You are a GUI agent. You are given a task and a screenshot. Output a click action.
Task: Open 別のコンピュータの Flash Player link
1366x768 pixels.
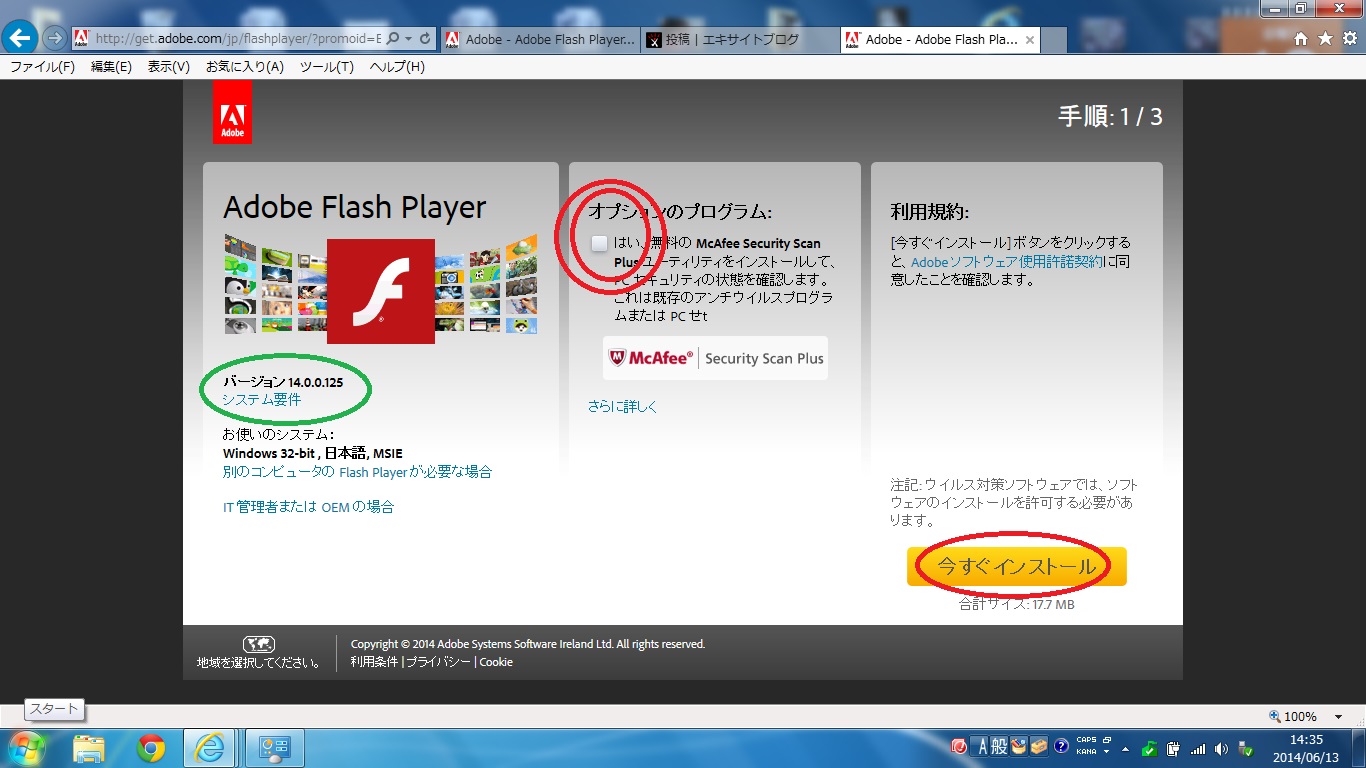[357, 472]
